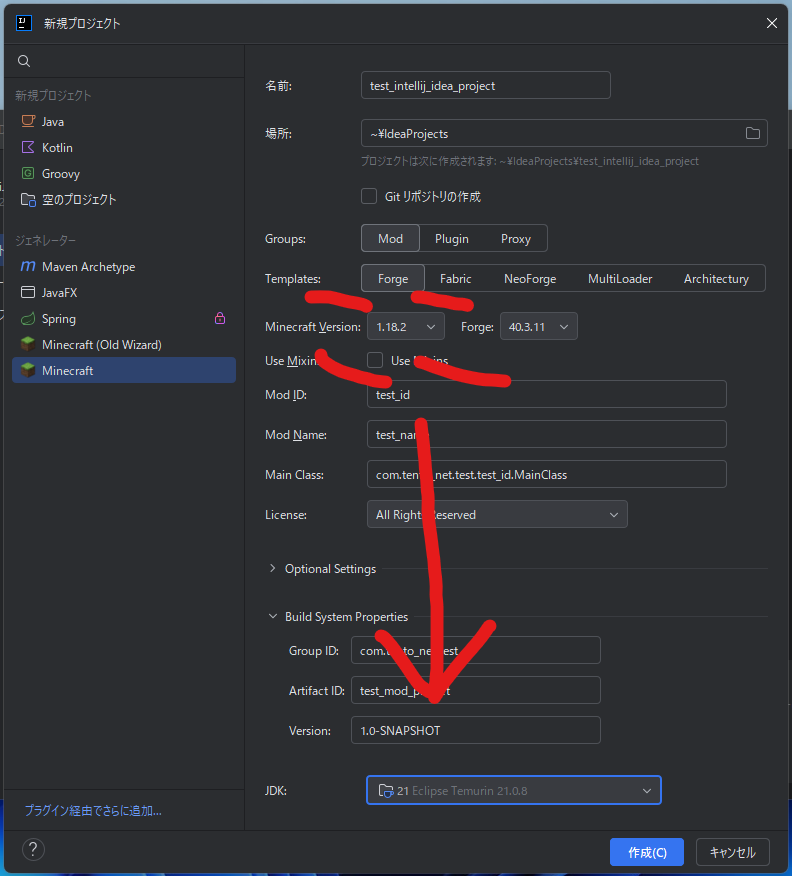The height and width of the screenshot is (876, 792).
Task: Click the search magnifier icon in sidebar
Action: 24,61
